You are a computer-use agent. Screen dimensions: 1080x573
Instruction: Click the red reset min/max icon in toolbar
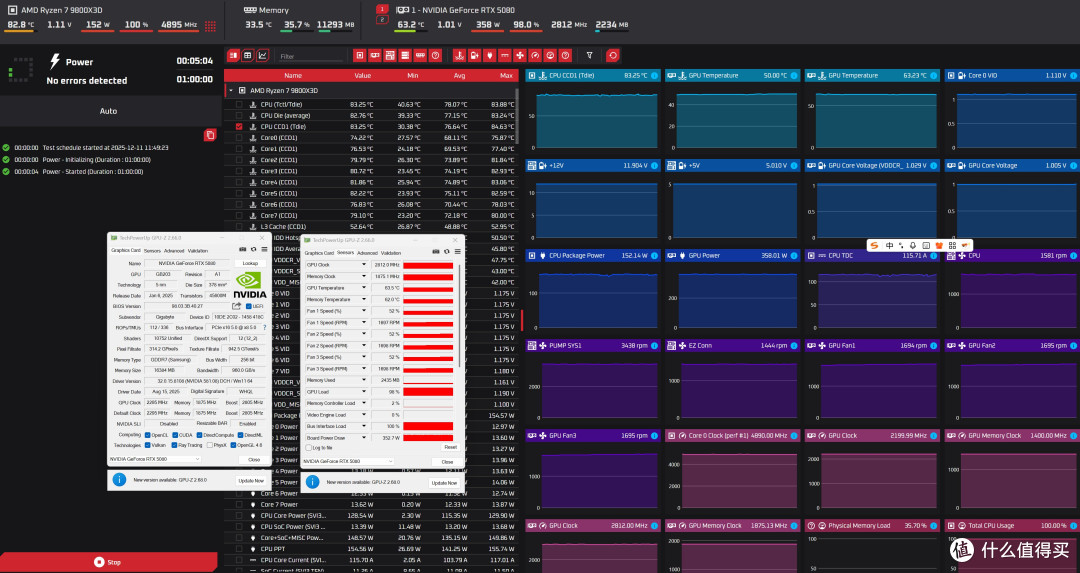point(613,55)
